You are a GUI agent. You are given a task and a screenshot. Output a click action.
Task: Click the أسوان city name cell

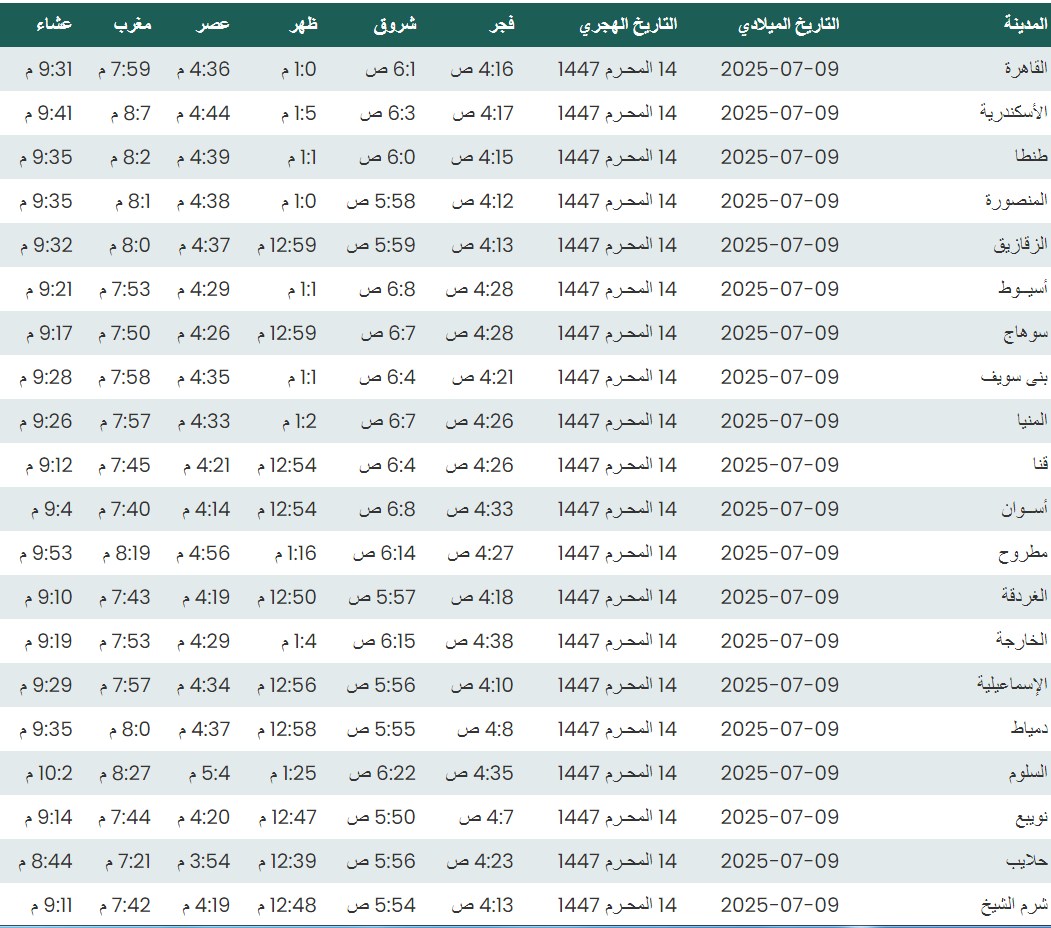pyautogui.click(x=1024, y=509)
